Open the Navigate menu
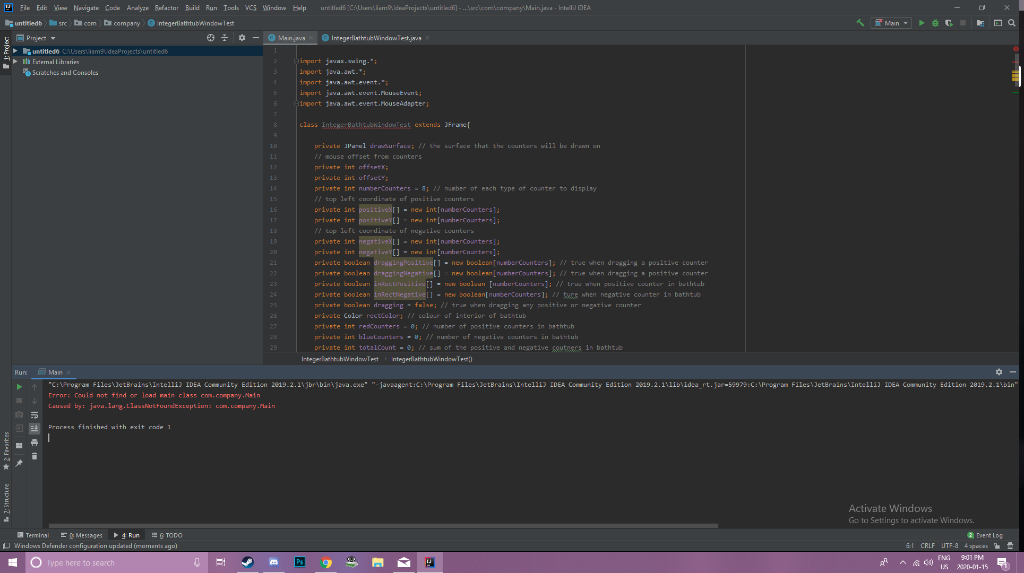Viewport: 1024px width, 573px height. pos(86,8)
